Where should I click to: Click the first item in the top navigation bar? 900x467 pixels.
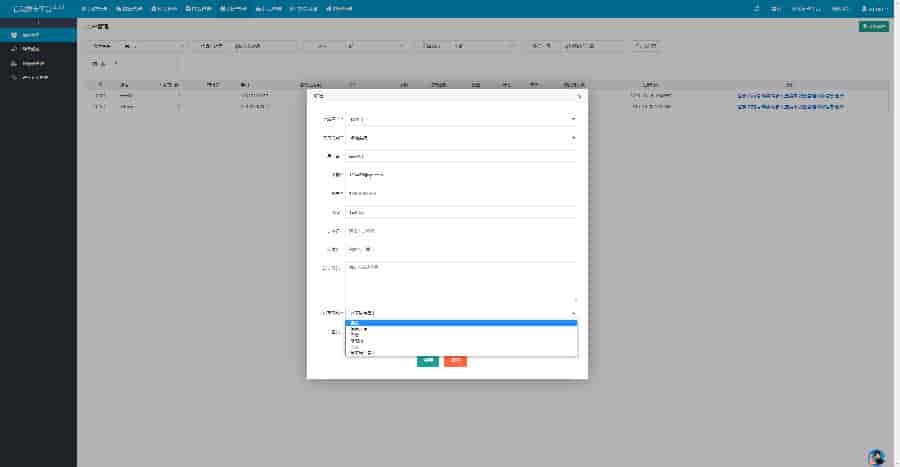coord(93,8)
